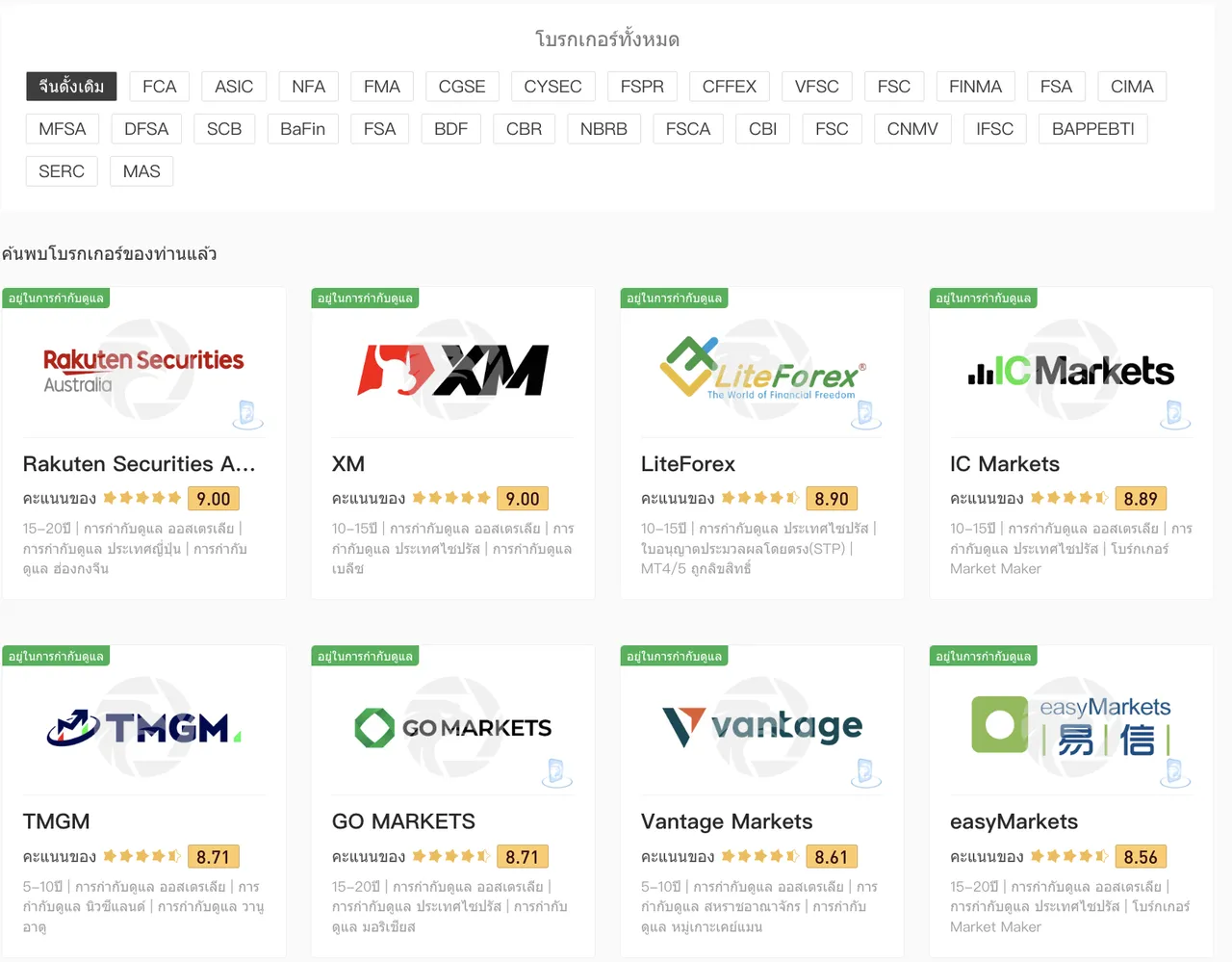The image size is (1232, 962).
Task: Click the regulated badge on Rakuten Securities card
Action: [x=56, y=299]
